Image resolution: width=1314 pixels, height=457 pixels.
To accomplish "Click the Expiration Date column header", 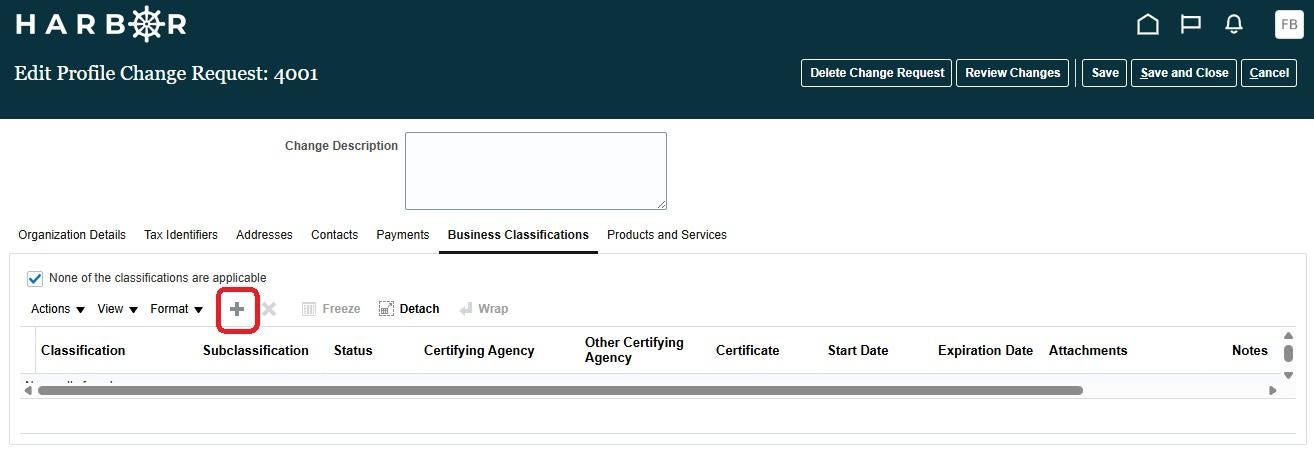I will [985, 351].
